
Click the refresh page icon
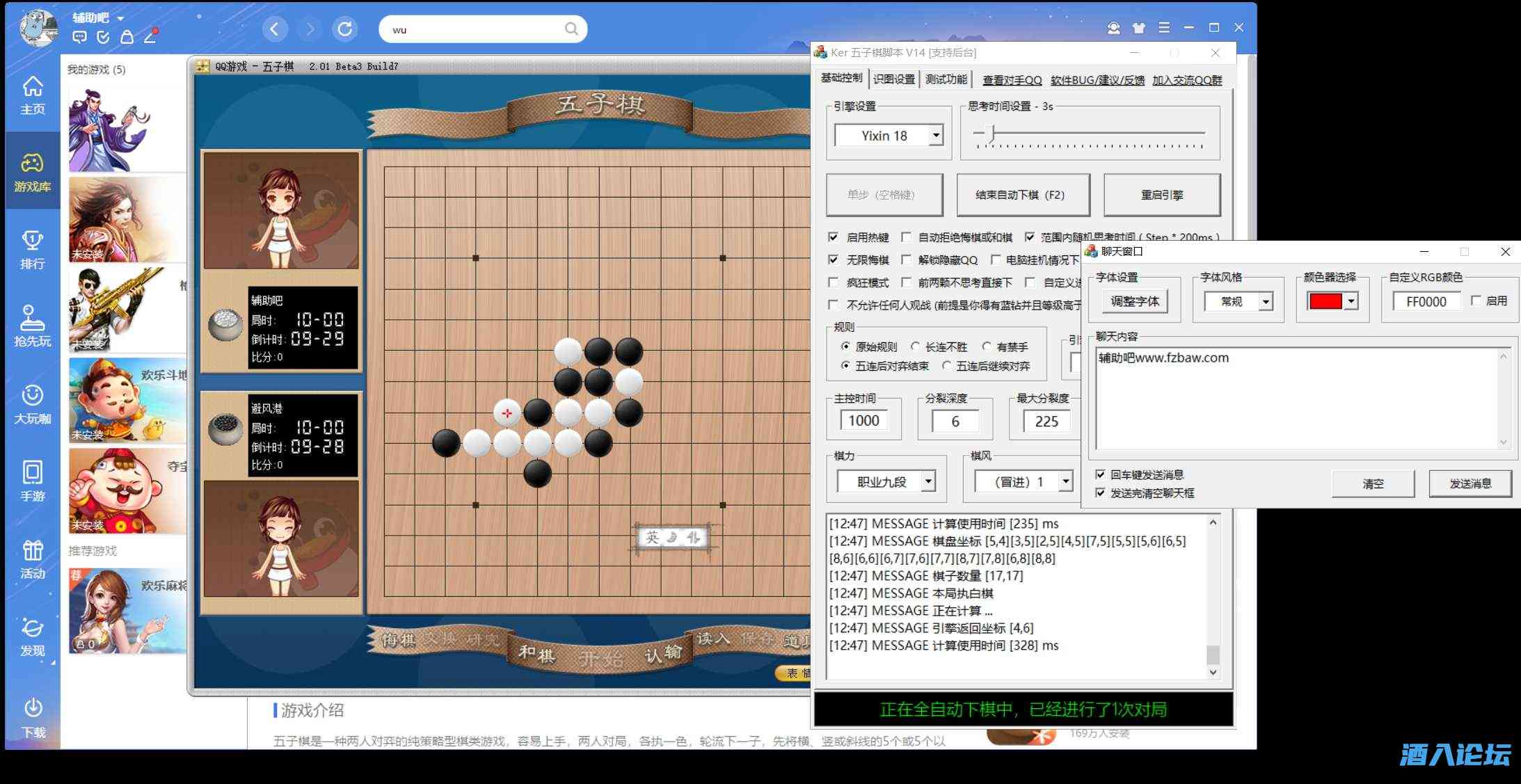coord(344,29)
